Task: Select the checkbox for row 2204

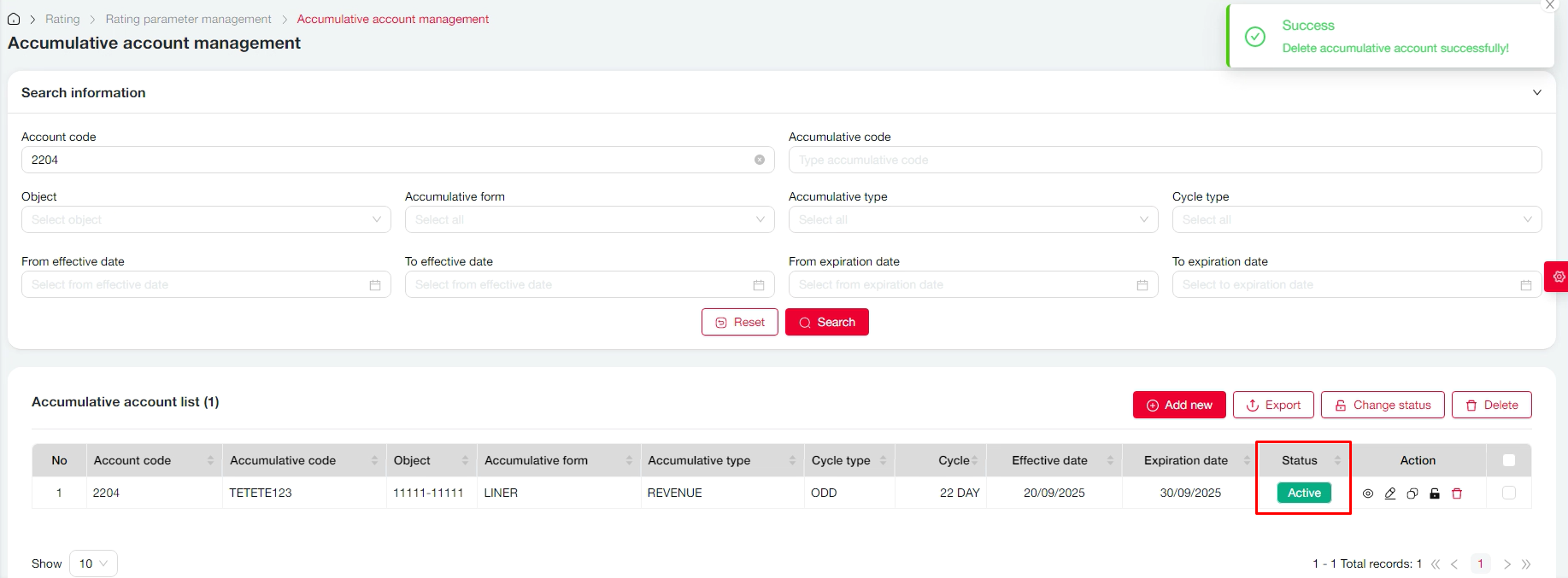Action: pos(1509,493)
